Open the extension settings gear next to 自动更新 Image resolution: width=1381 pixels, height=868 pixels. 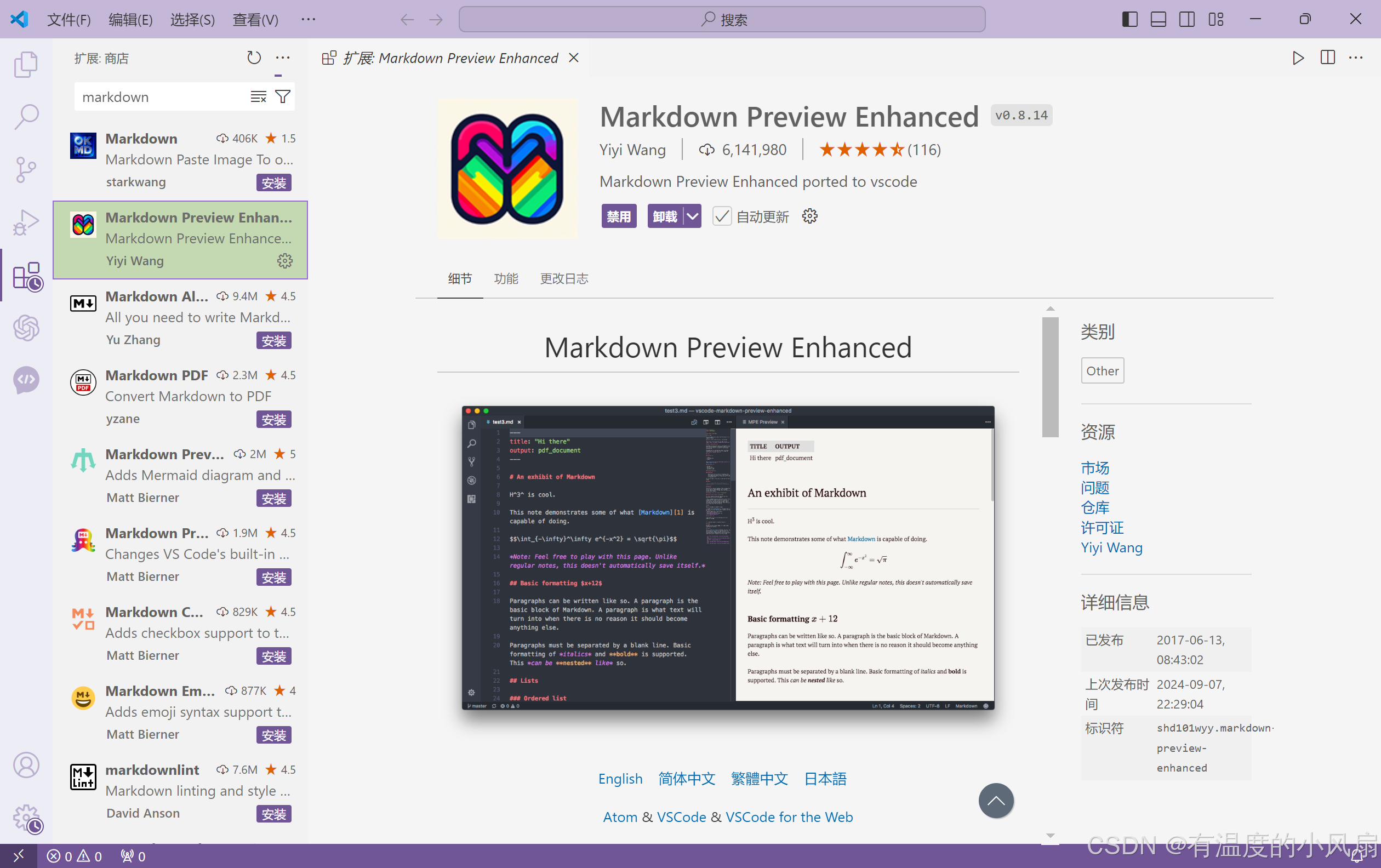809,216
